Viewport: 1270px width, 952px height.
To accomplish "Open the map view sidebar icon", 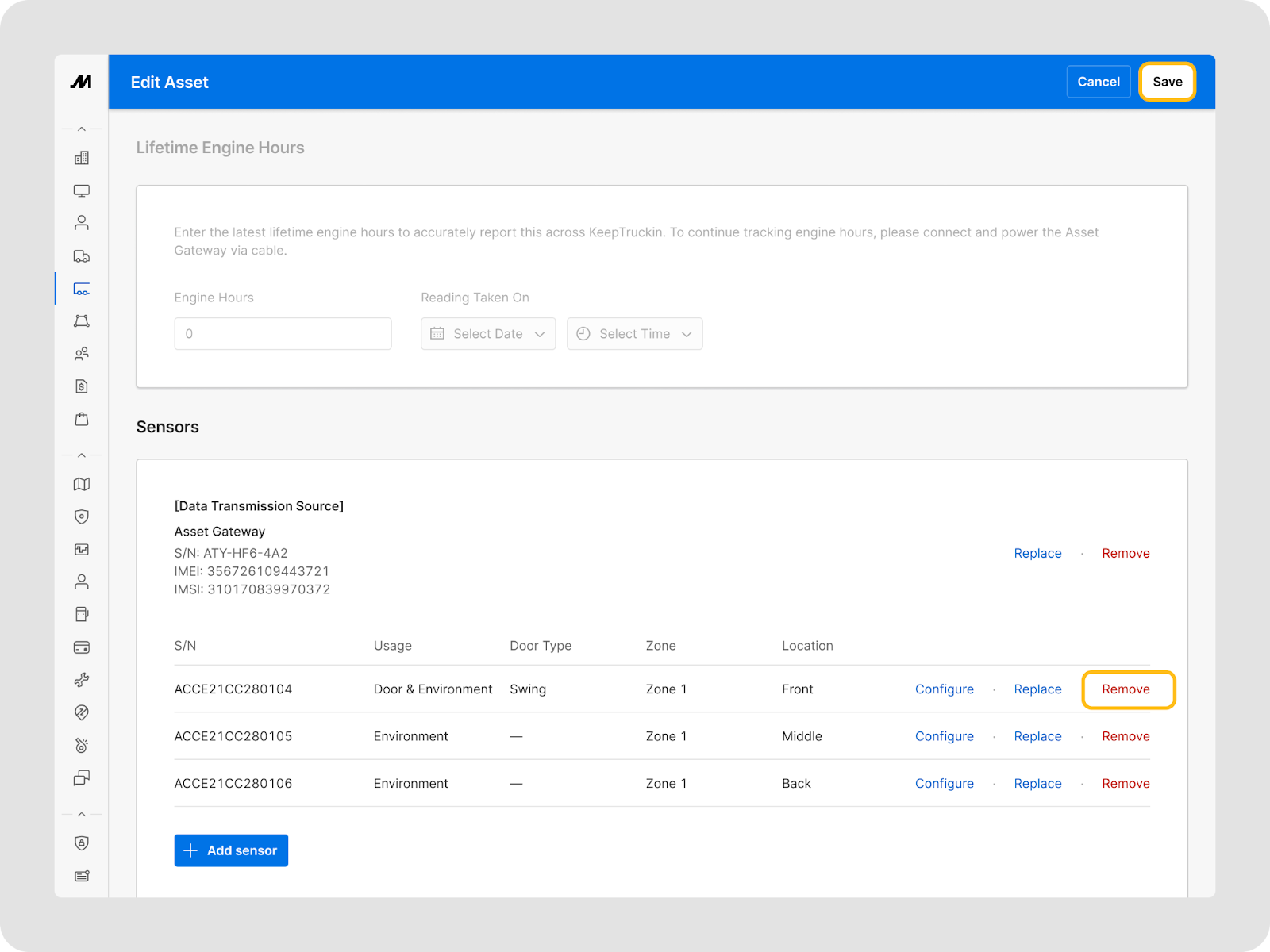I will pyautogui.click(x=81, y=484).
